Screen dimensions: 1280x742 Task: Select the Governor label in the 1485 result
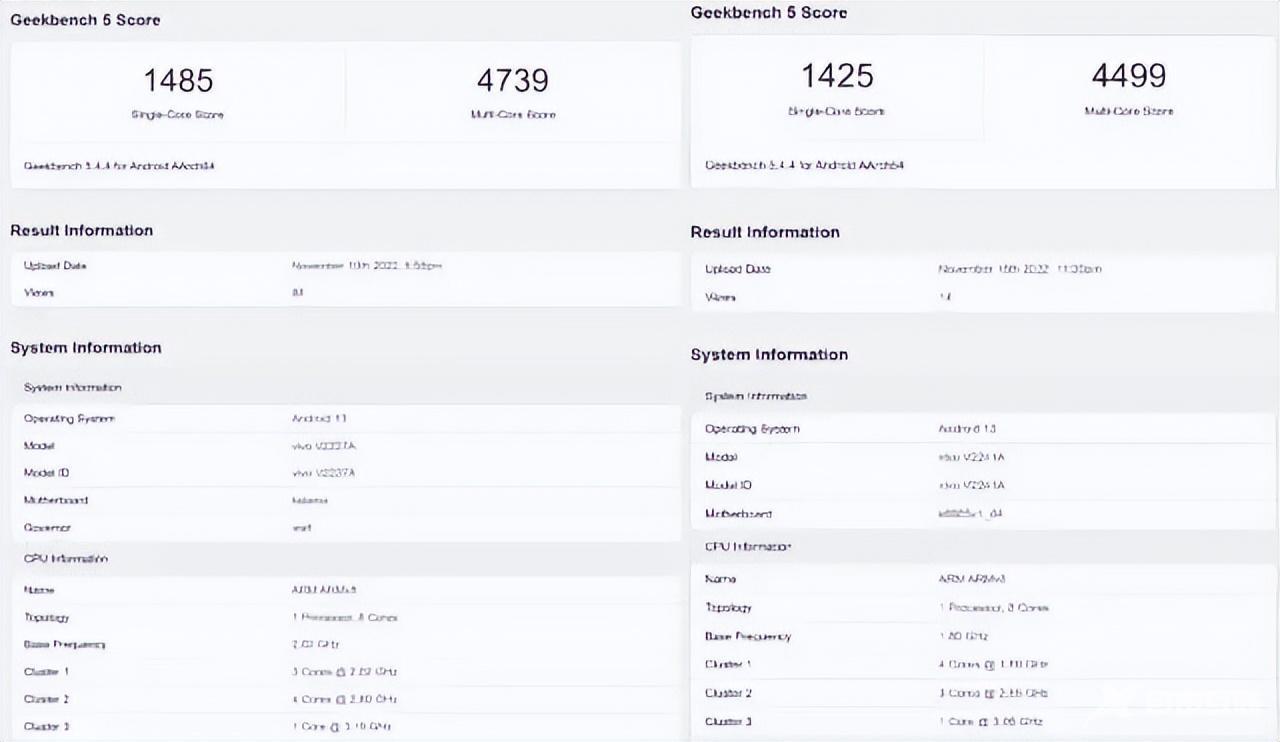click(47, 527)
